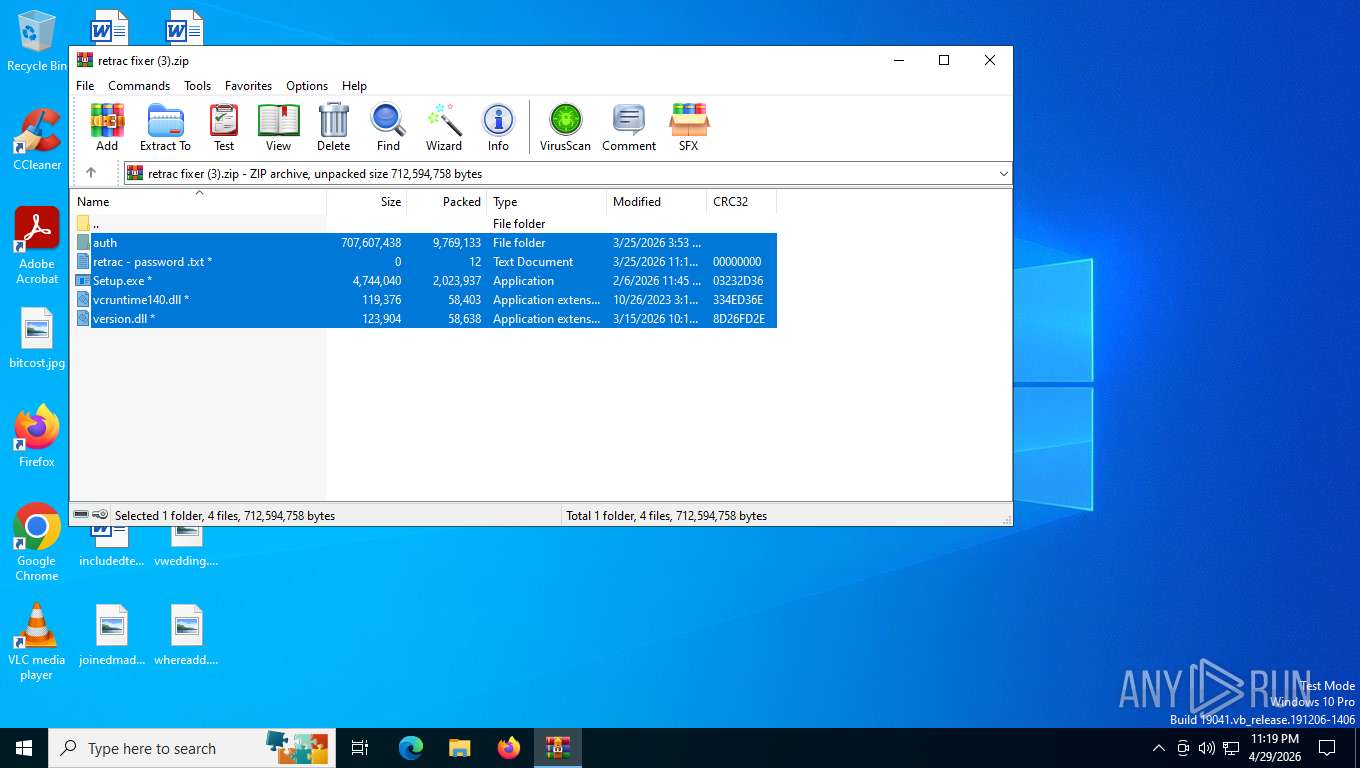1360x768 pixels.
Task: Select joinedmad... desktop file
Action: [112, 636]
